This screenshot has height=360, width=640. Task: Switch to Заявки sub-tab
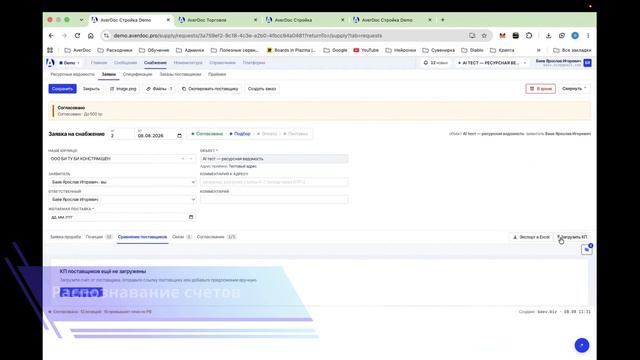click(109, 74)
